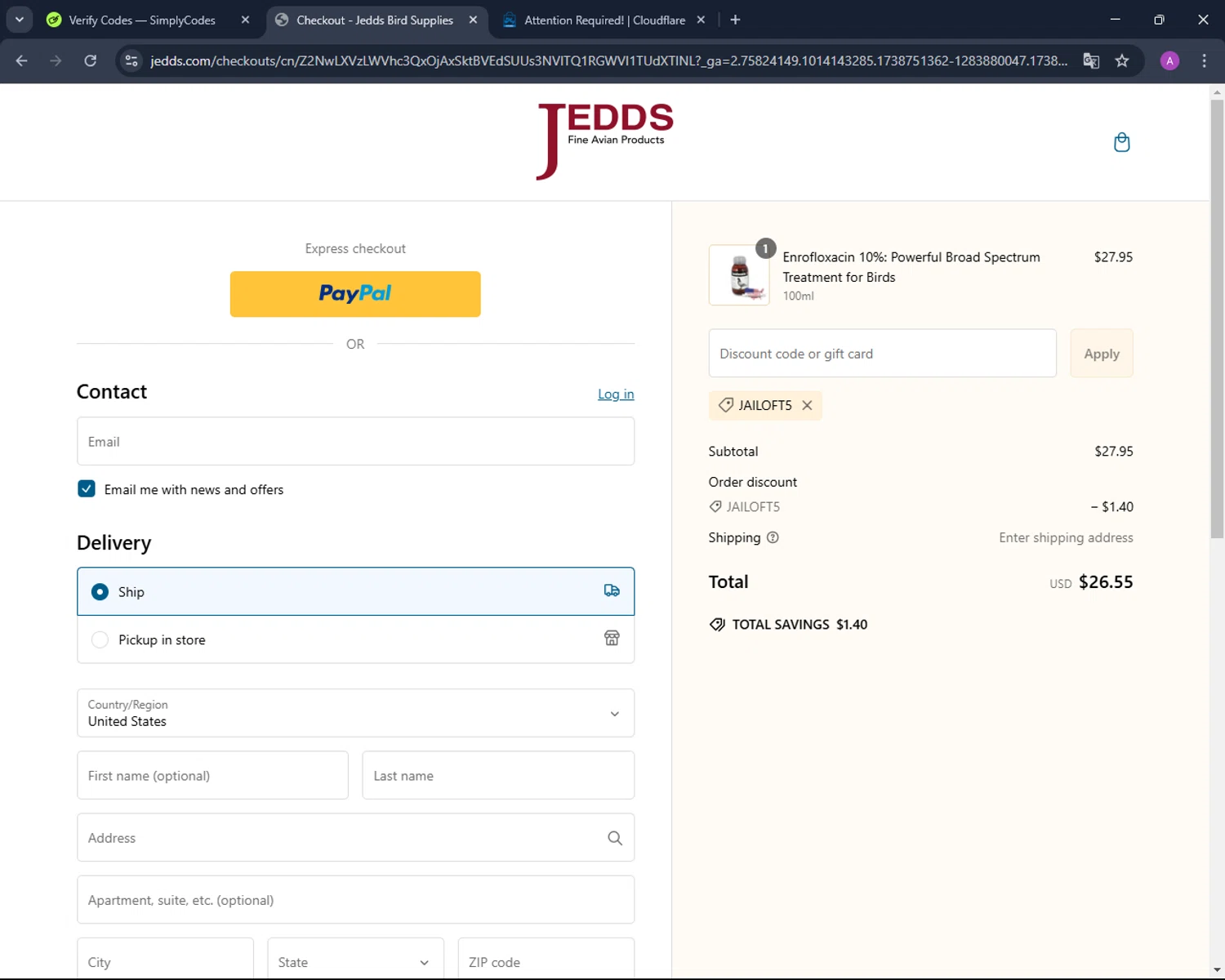Image resolution: width=1225 pixels, height=980 pixels.
Task: Open the translate page icon in address bar
Action: [x=1091, y=60]
